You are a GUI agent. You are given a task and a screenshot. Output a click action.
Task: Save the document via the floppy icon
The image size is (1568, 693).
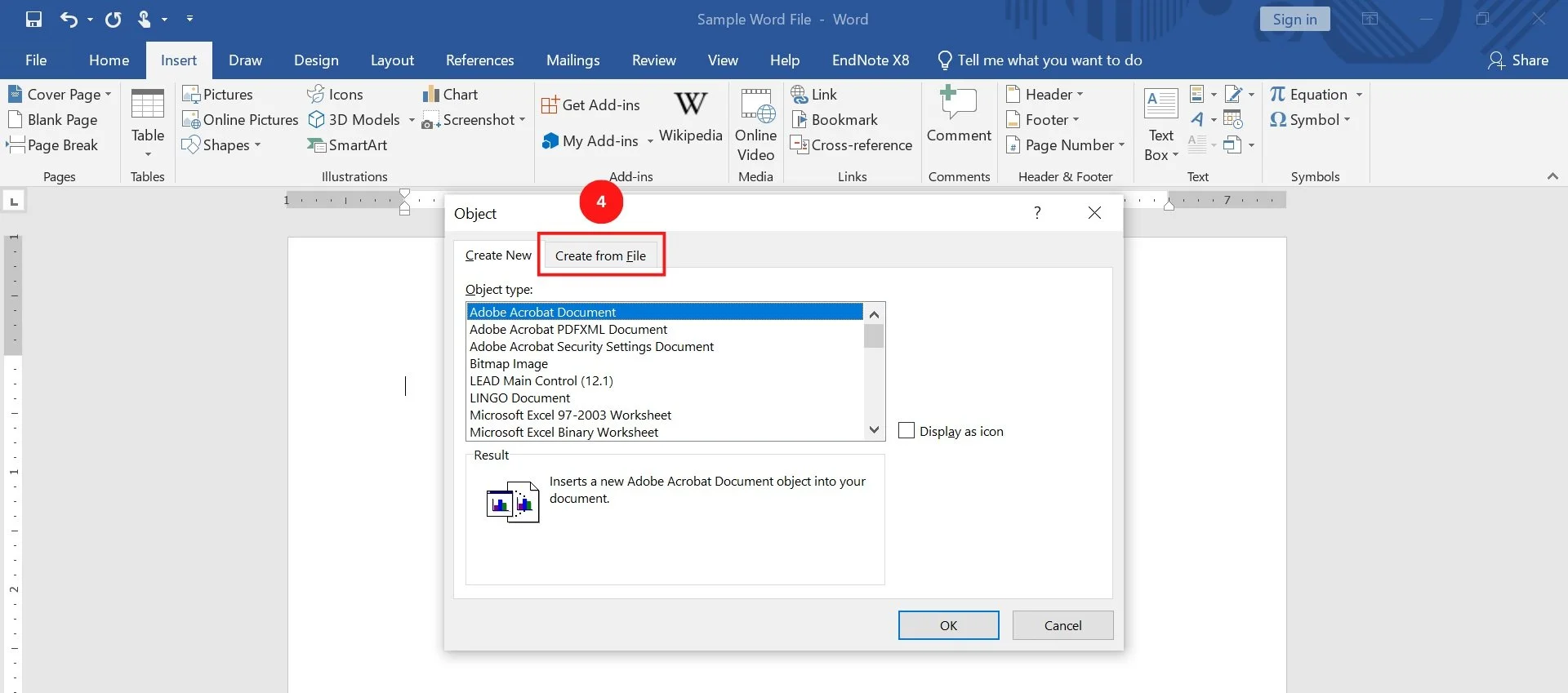point(33,19)
